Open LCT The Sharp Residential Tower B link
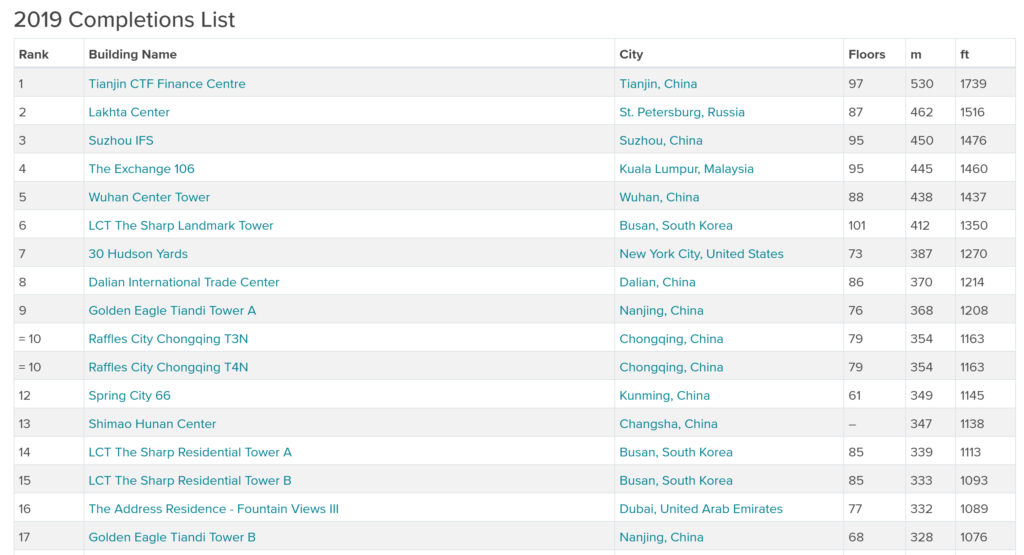The image size is (1024, 555). (x=190, y=481)
